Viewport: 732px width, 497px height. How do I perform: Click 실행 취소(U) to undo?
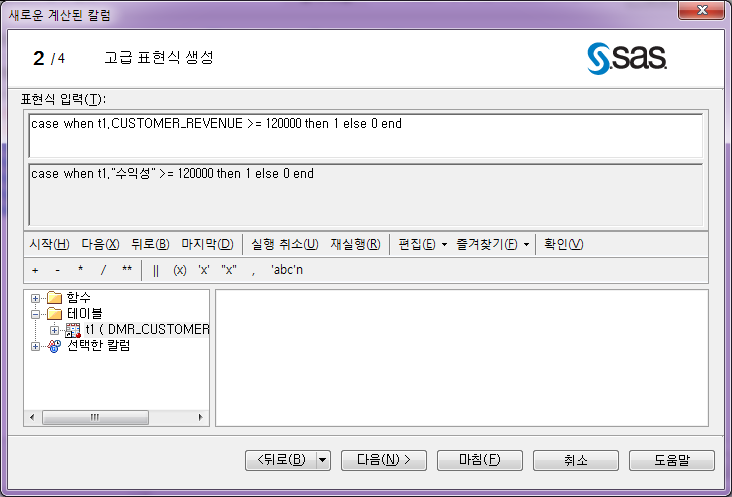point(285,244)
